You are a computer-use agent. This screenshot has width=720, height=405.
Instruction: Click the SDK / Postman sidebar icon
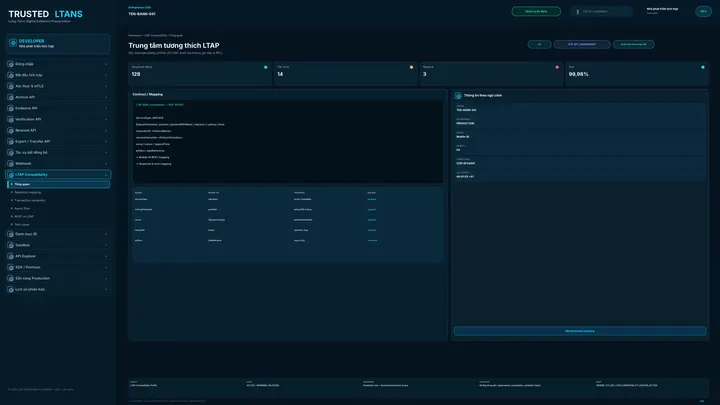click(11, 267)
